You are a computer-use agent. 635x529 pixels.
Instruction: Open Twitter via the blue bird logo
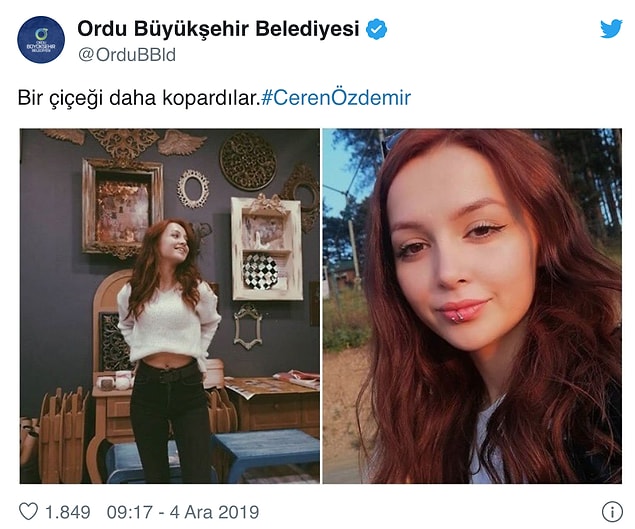[611, 29]
